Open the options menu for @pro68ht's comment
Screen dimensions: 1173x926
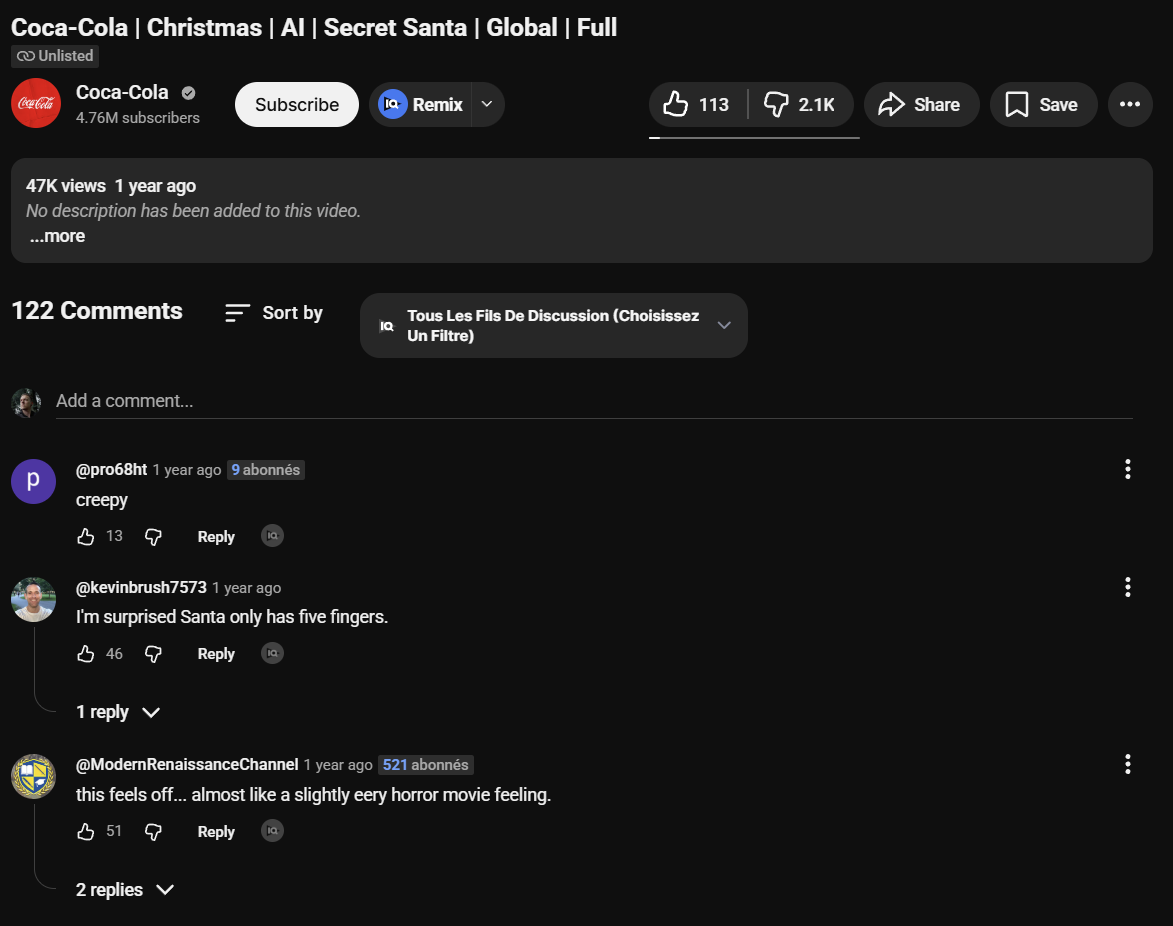pos(1127,469)
